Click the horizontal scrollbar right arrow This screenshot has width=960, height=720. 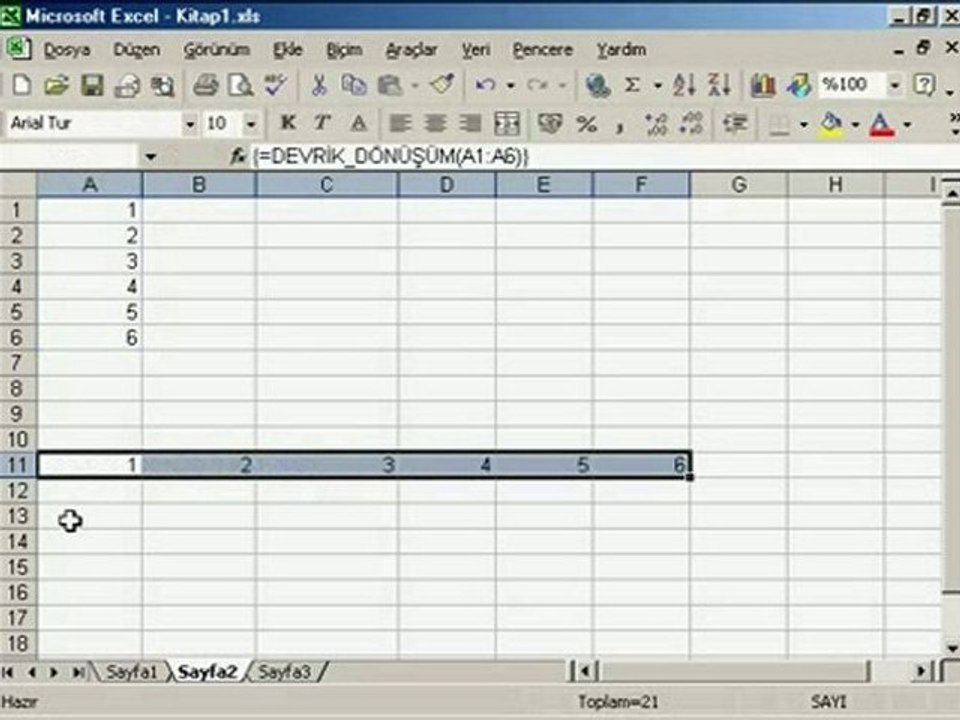[x=921, y=672]
